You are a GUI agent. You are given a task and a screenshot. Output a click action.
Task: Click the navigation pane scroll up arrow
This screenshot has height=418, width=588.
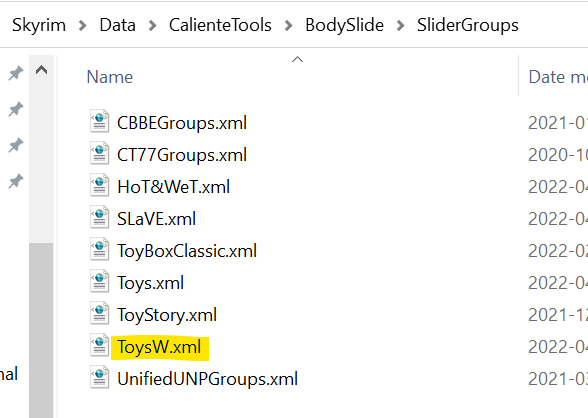(41, 70)
